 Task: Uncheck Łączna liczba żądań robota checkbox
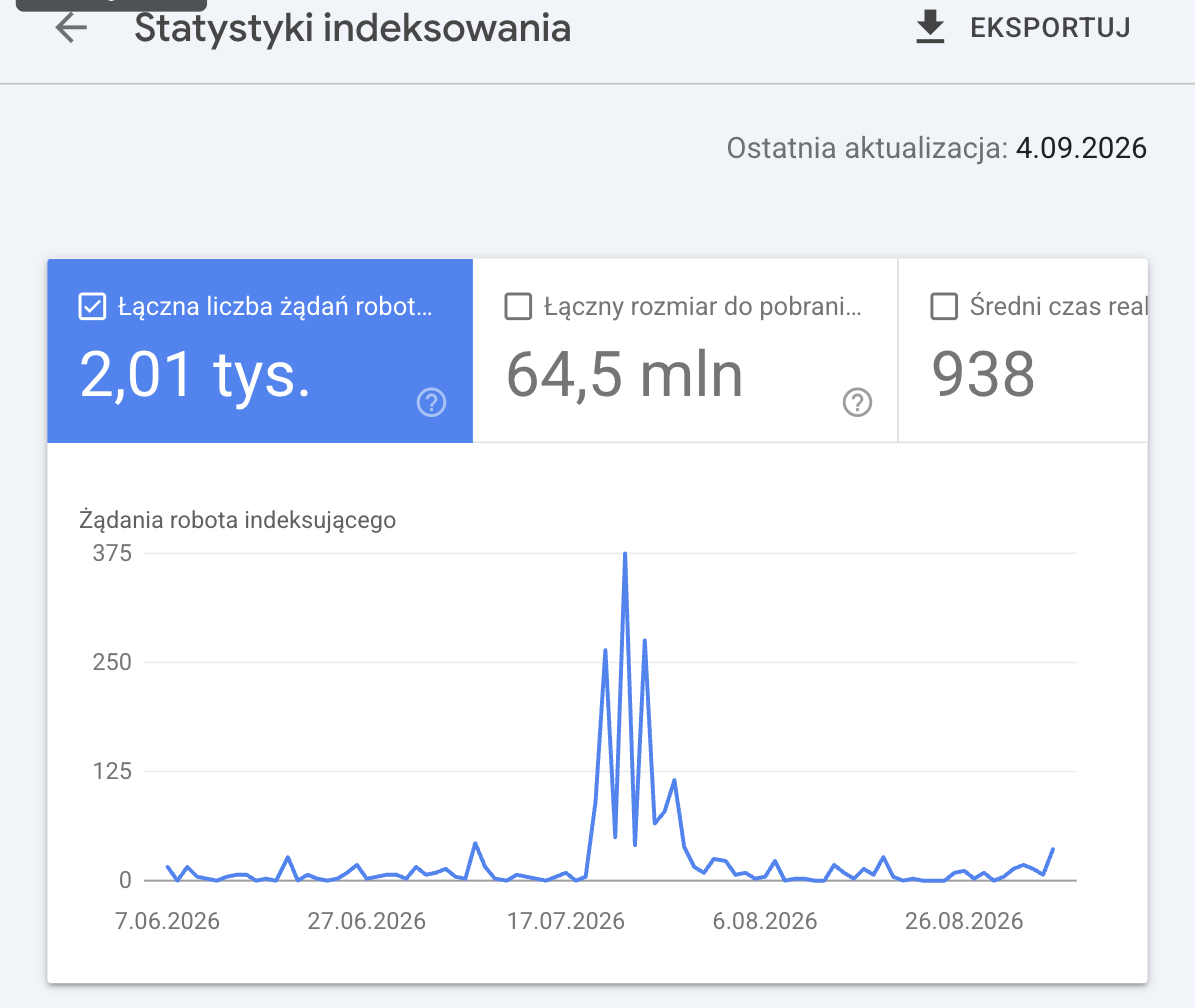(92, 306)
